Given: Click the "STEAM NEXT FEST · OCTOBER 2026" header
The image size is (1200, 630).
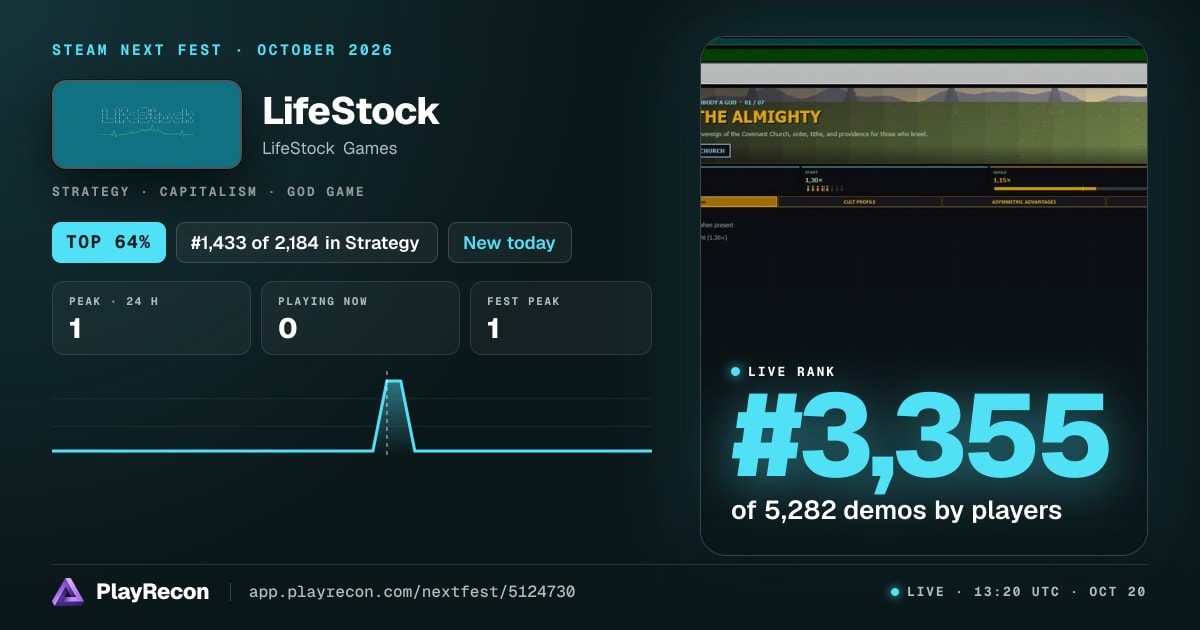Looking at the screenshot, I should click(223, 50).
